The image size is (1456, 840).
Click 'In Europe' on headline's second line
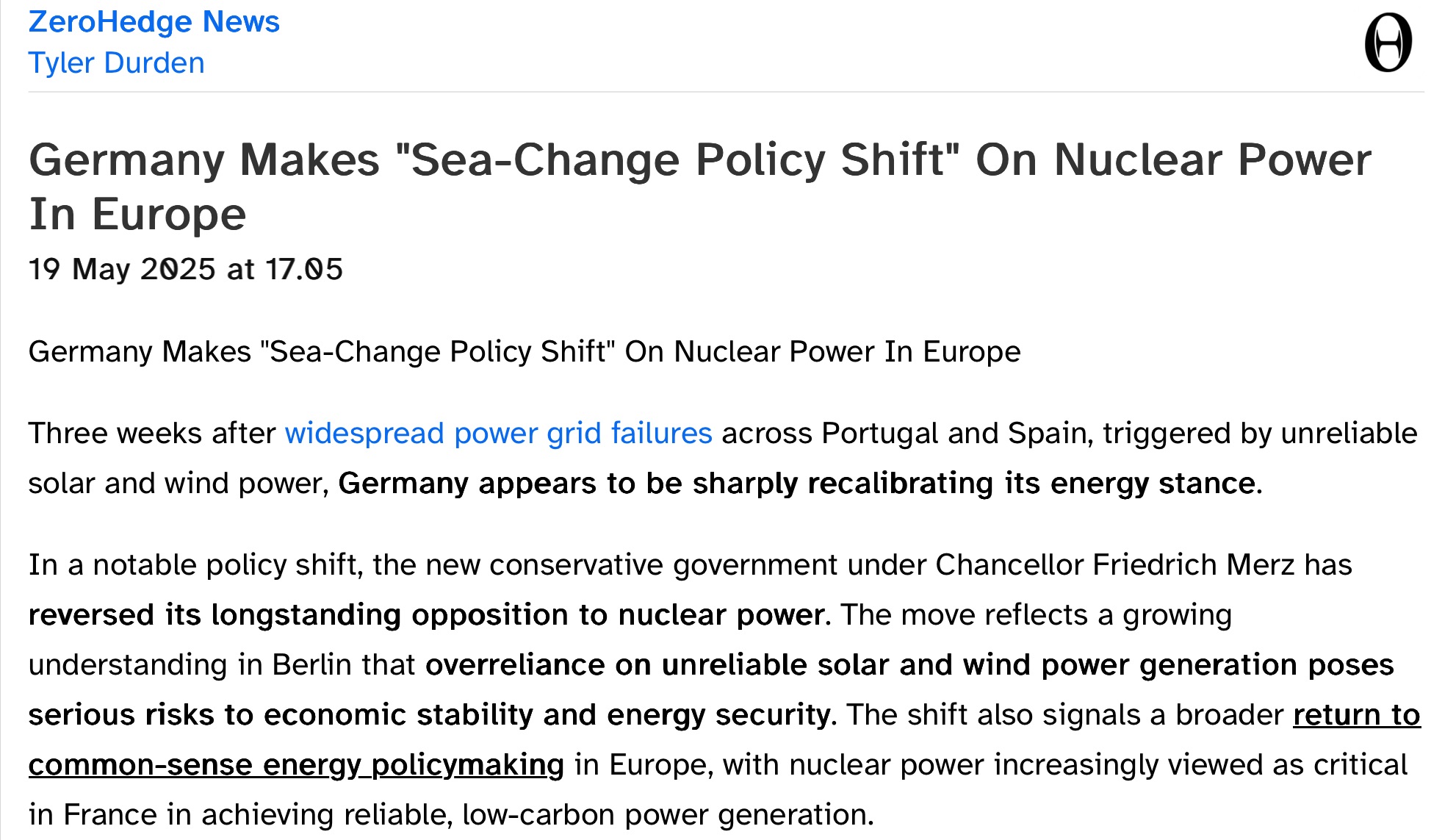(137, 214)
